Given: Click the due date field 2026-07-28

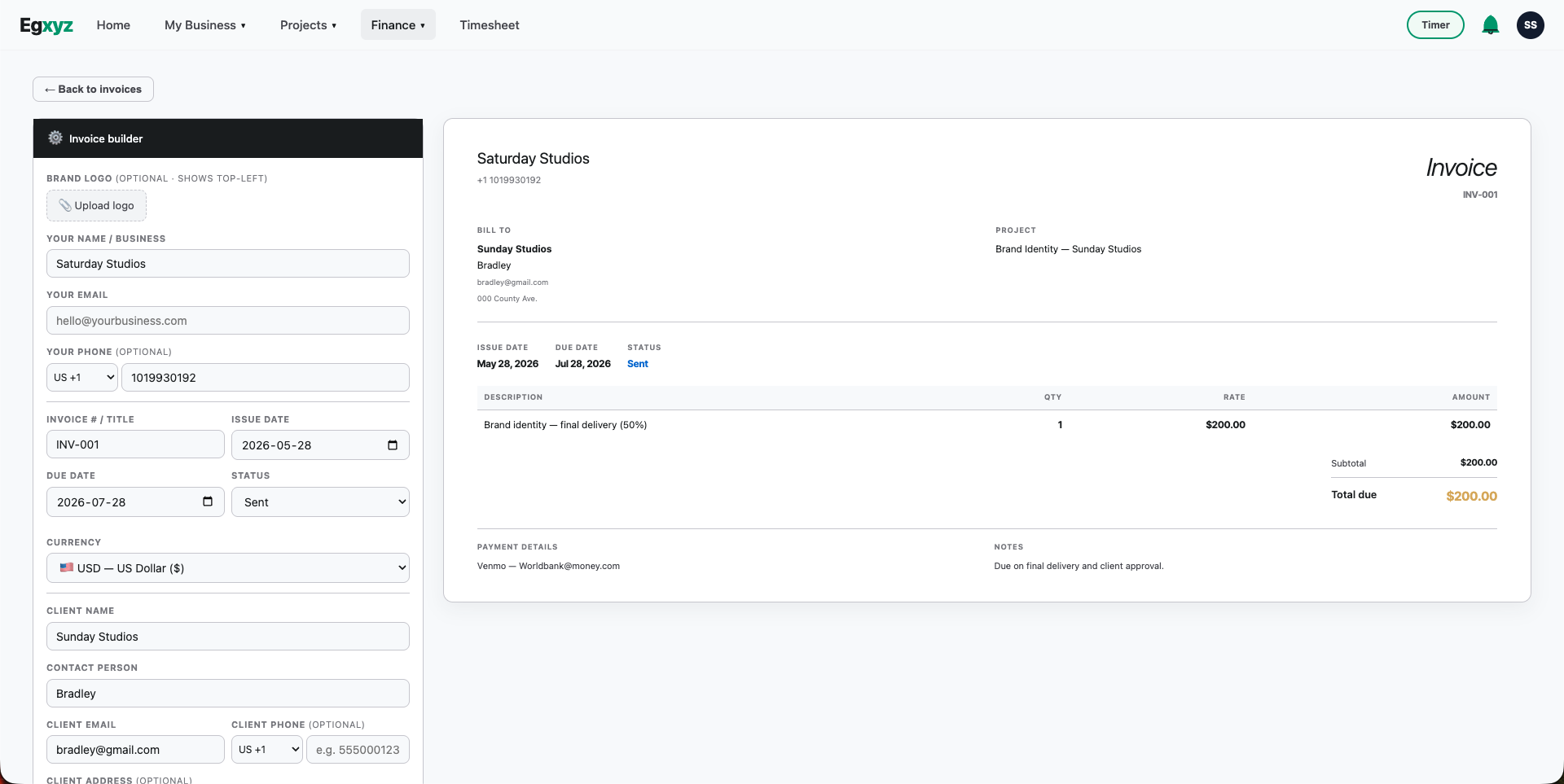Looking at the screenshot, I should pyautogui.click(x=135, y=502).
